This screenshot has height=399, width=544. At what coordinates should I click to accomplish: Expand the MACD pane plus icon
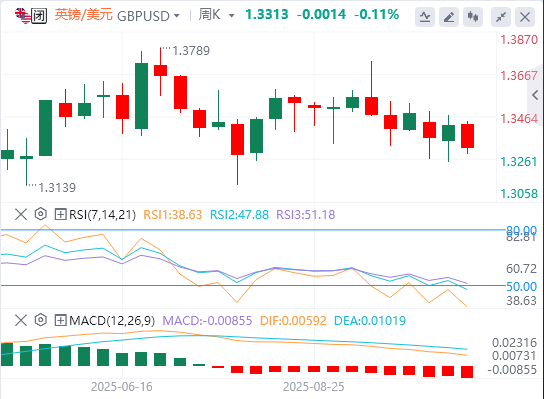(x=60, y=320)
